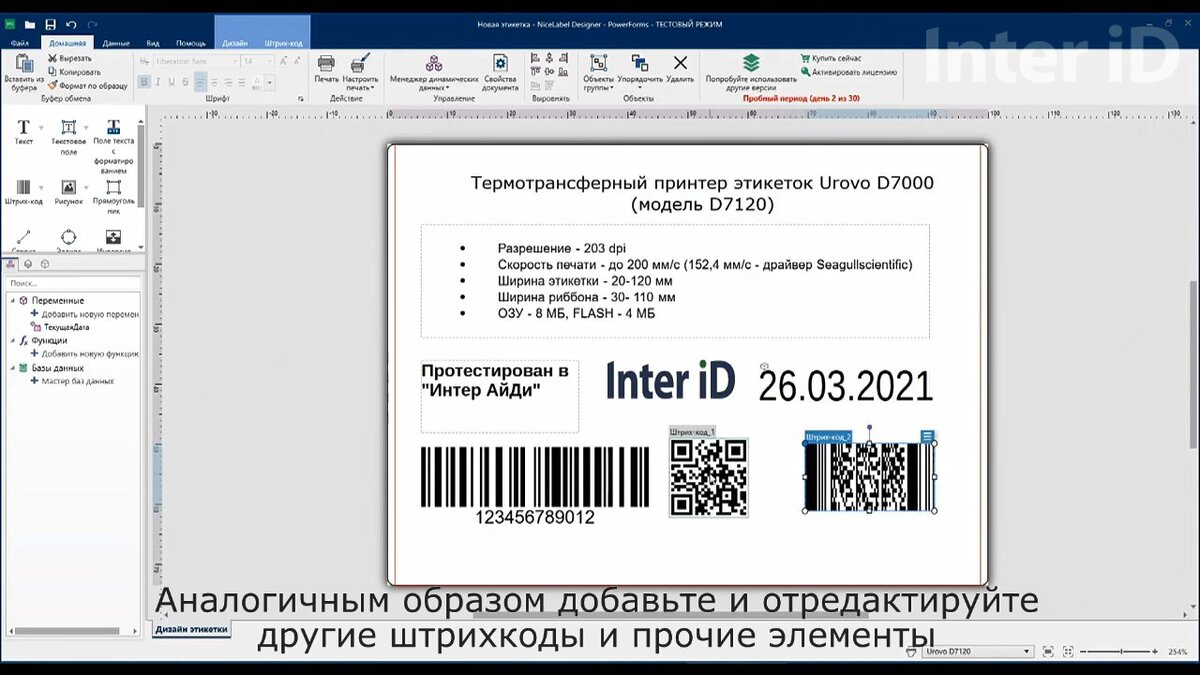Collapse the Функции tree node

pos(12,340)
